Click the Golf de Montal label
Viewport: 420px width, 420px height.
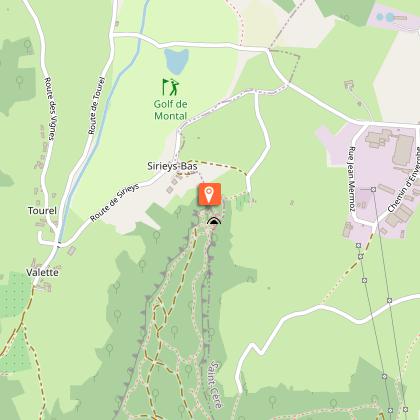170,110
